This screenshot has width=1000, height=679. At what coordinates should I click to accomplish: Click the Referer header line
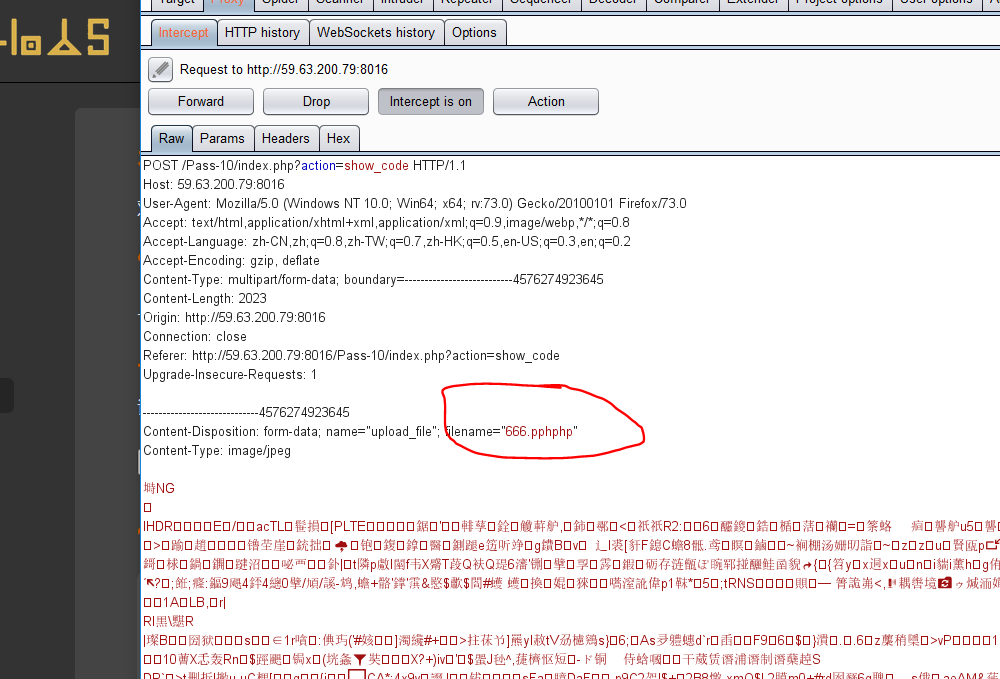(x=351, y=356)
